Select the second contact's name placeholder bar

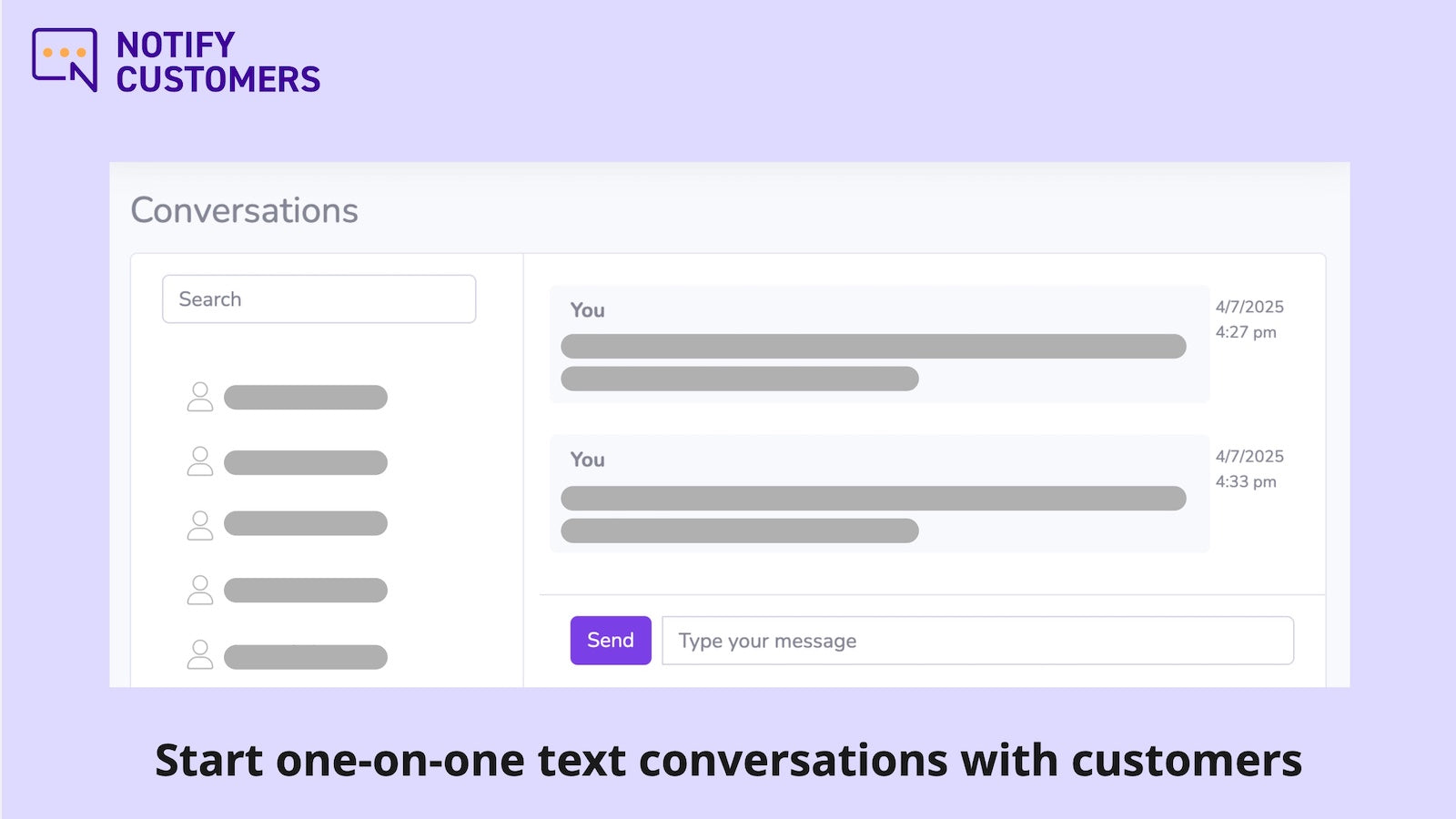(x=305, y=461)
